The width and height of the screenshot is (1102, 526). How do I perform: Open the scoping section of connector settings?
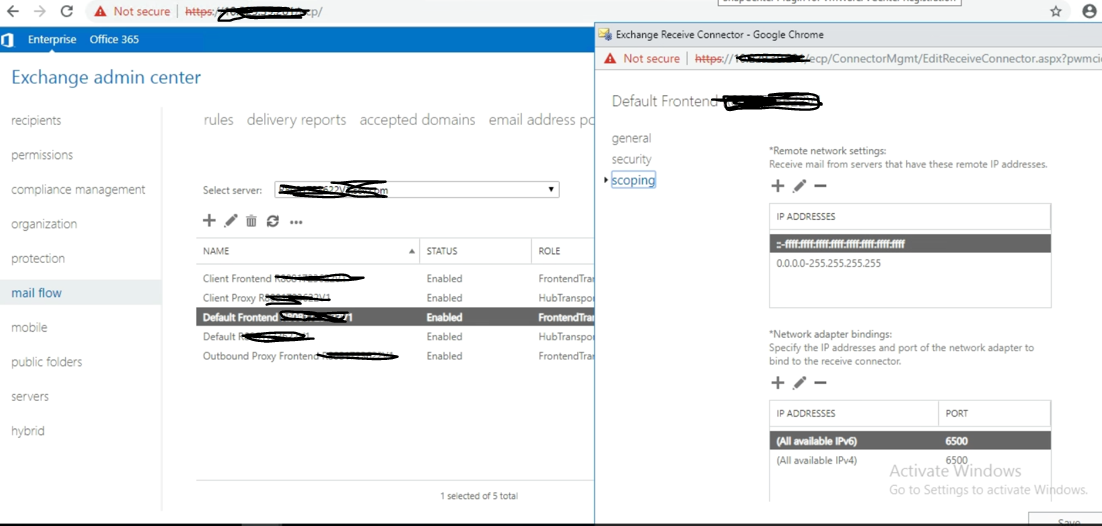633,180
